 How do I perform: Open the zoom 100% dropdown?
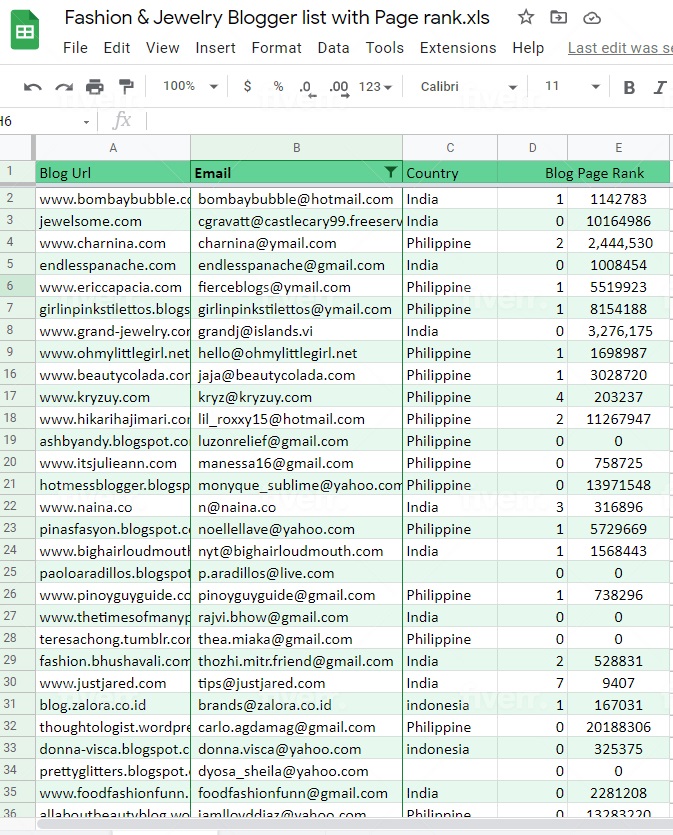coord(188,87)
